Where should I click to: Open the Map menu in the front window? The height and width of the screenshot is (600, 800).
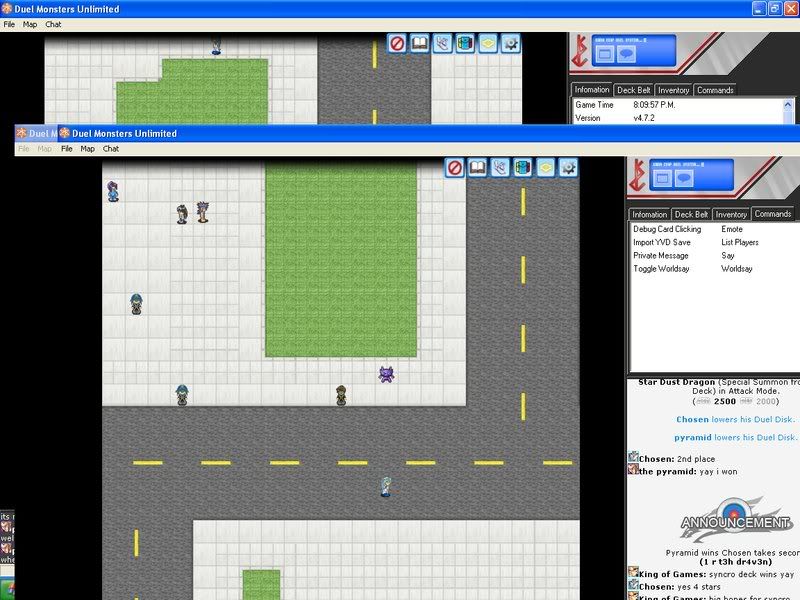pos(88,149)
